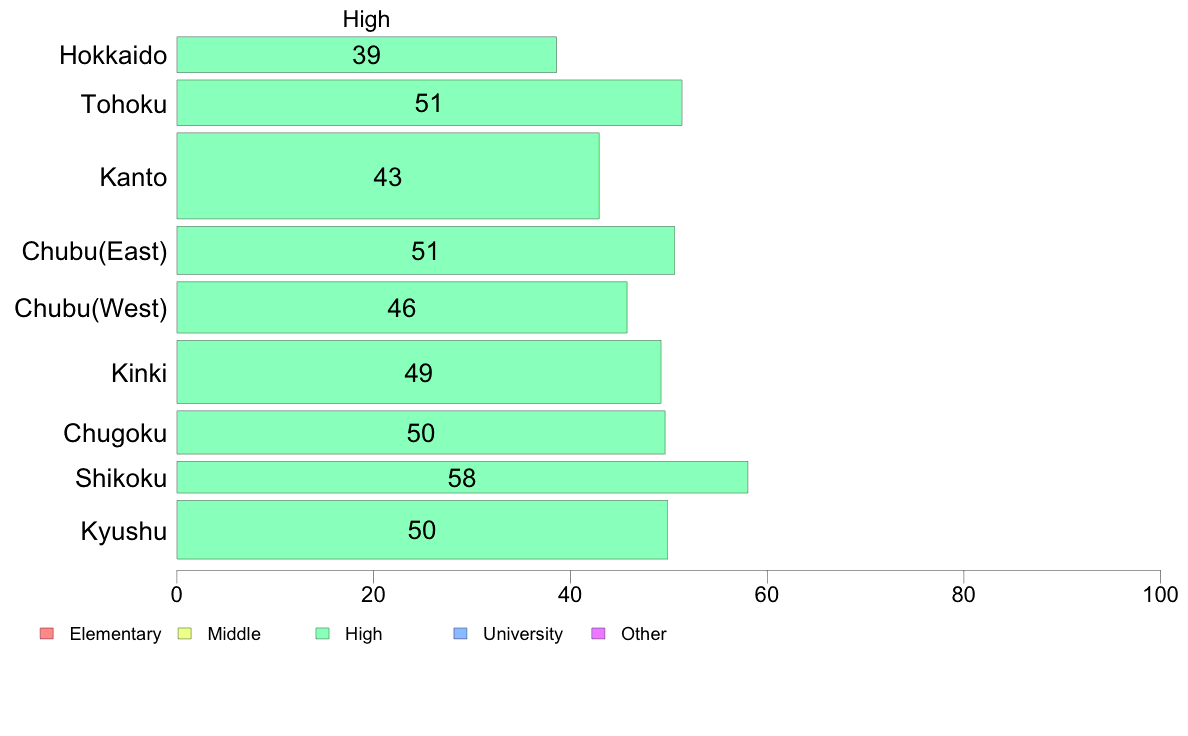The height and width of the screenshot is (736, 1188).
Task: Click the Hokkaido region label
Action: tap(113, 55)
